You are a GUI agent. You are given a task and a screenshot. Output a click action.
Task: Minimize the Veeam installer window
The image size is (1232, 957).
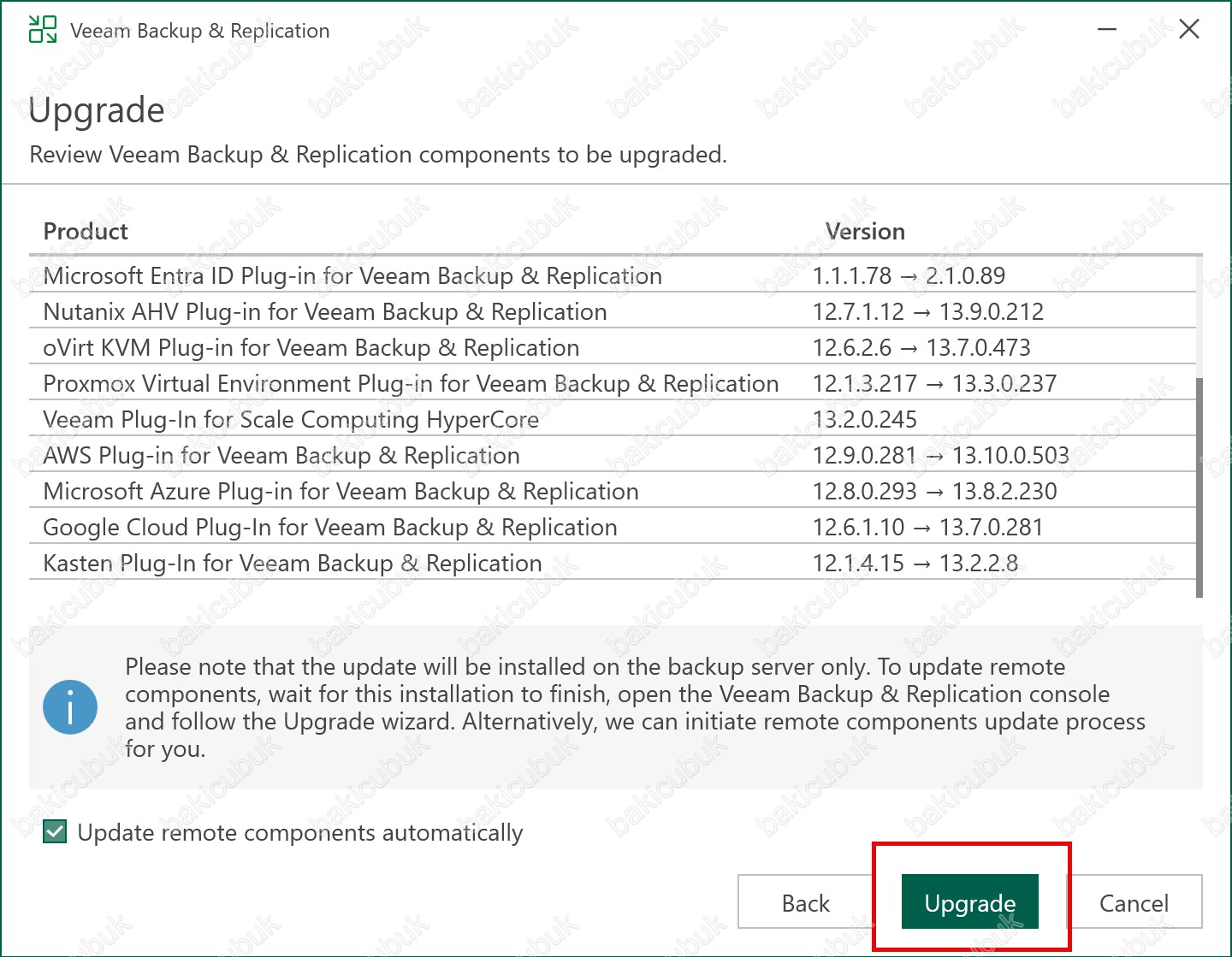(x=1107, y=30)
